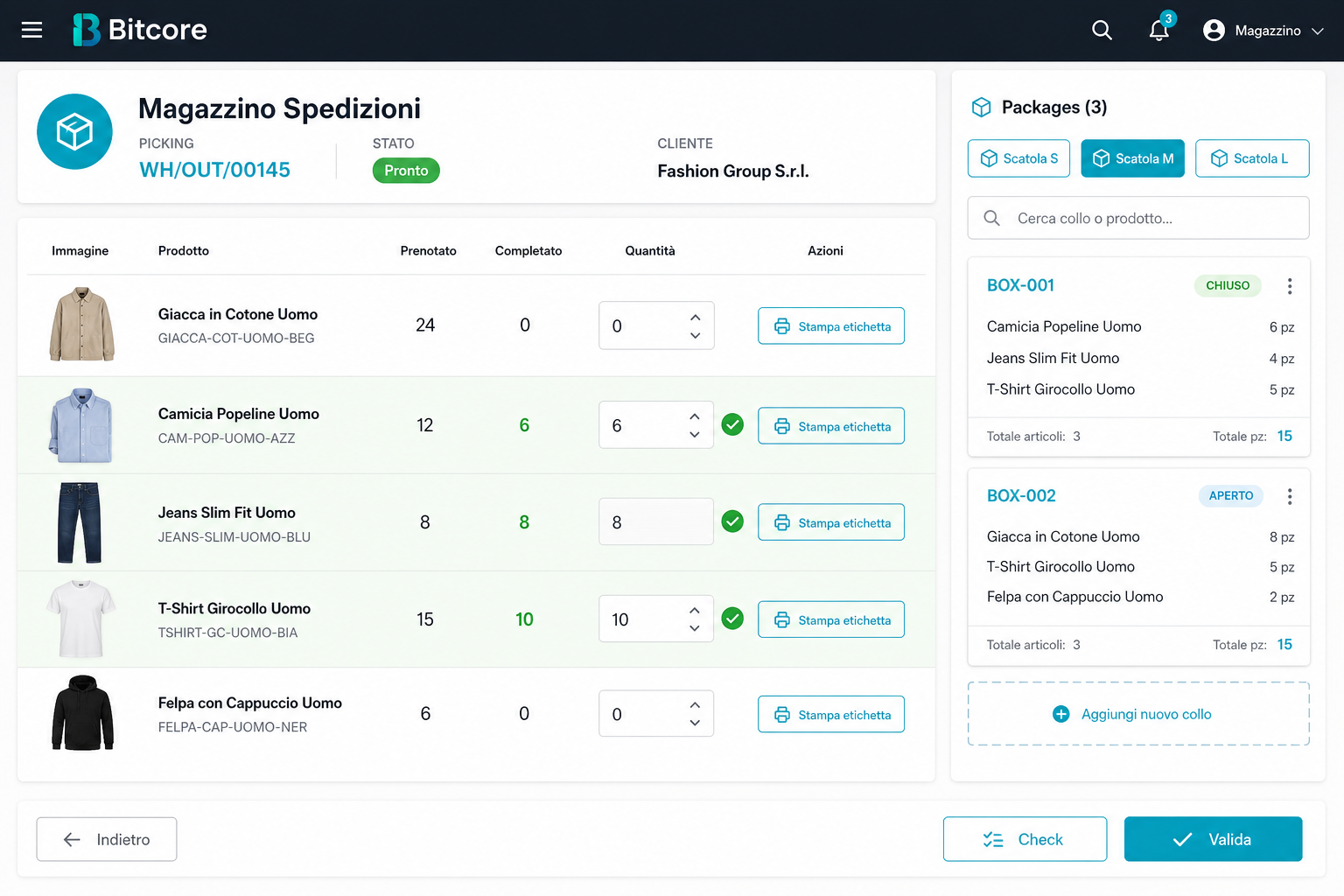Open the beige jacket product thumbnail

coord(81,324)
